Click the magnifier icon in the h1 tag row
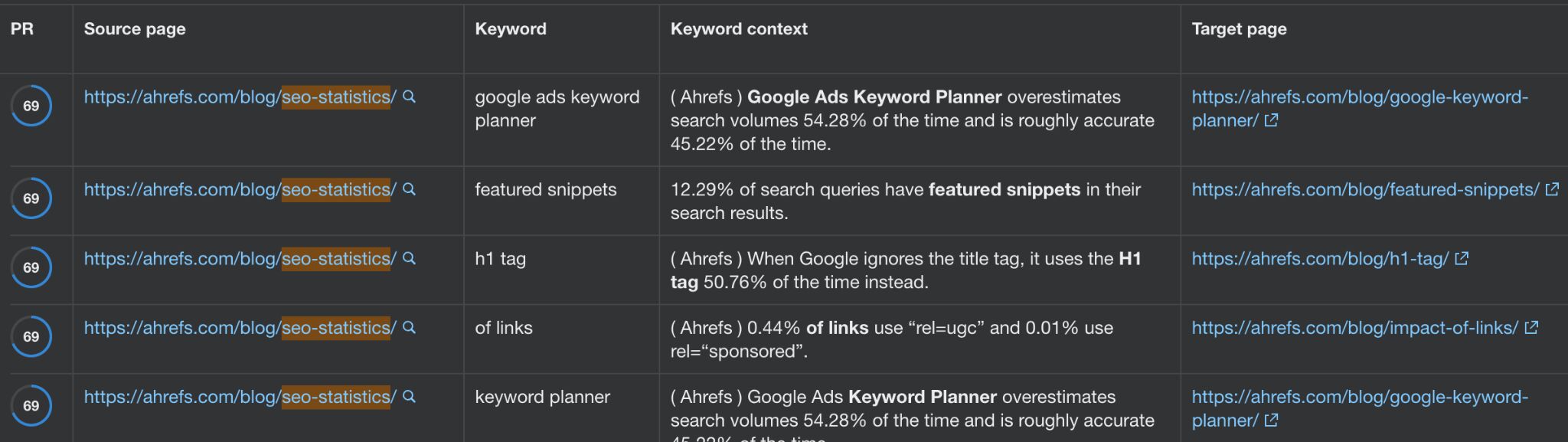This screenshot has width=1568, height=442. [410, 259]
